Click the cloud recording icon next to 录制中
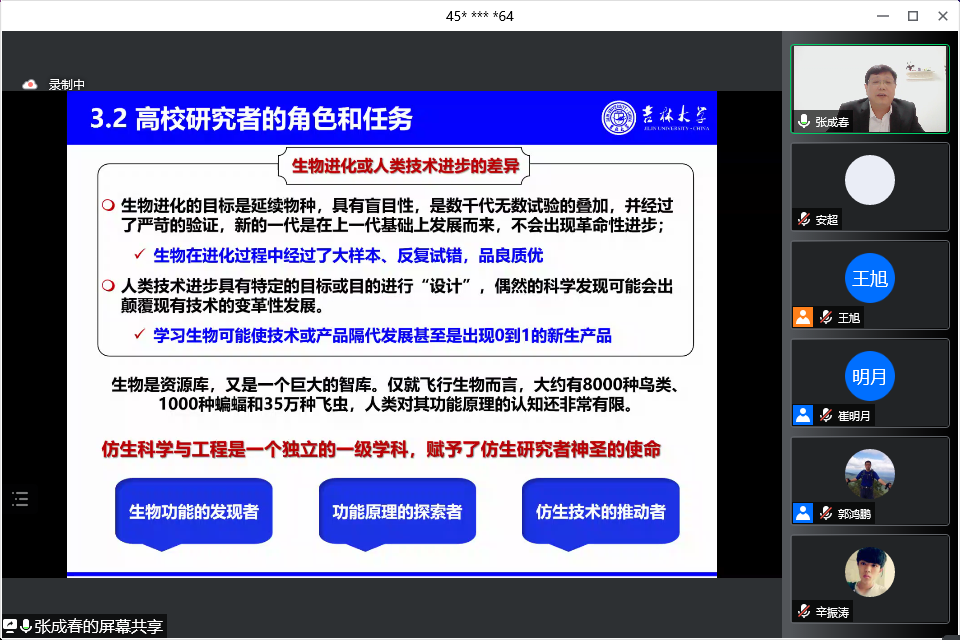This screenshot has width=960, height=640. tap(30, 85)
